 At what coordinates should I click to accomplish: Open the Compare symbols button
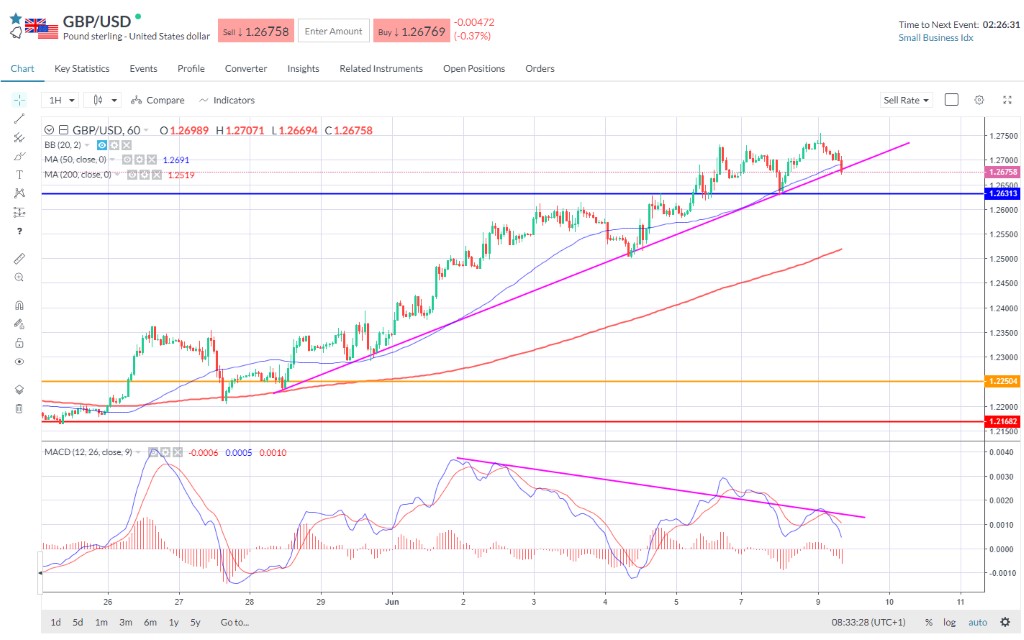pyautogui.click(x=157, y=100)
